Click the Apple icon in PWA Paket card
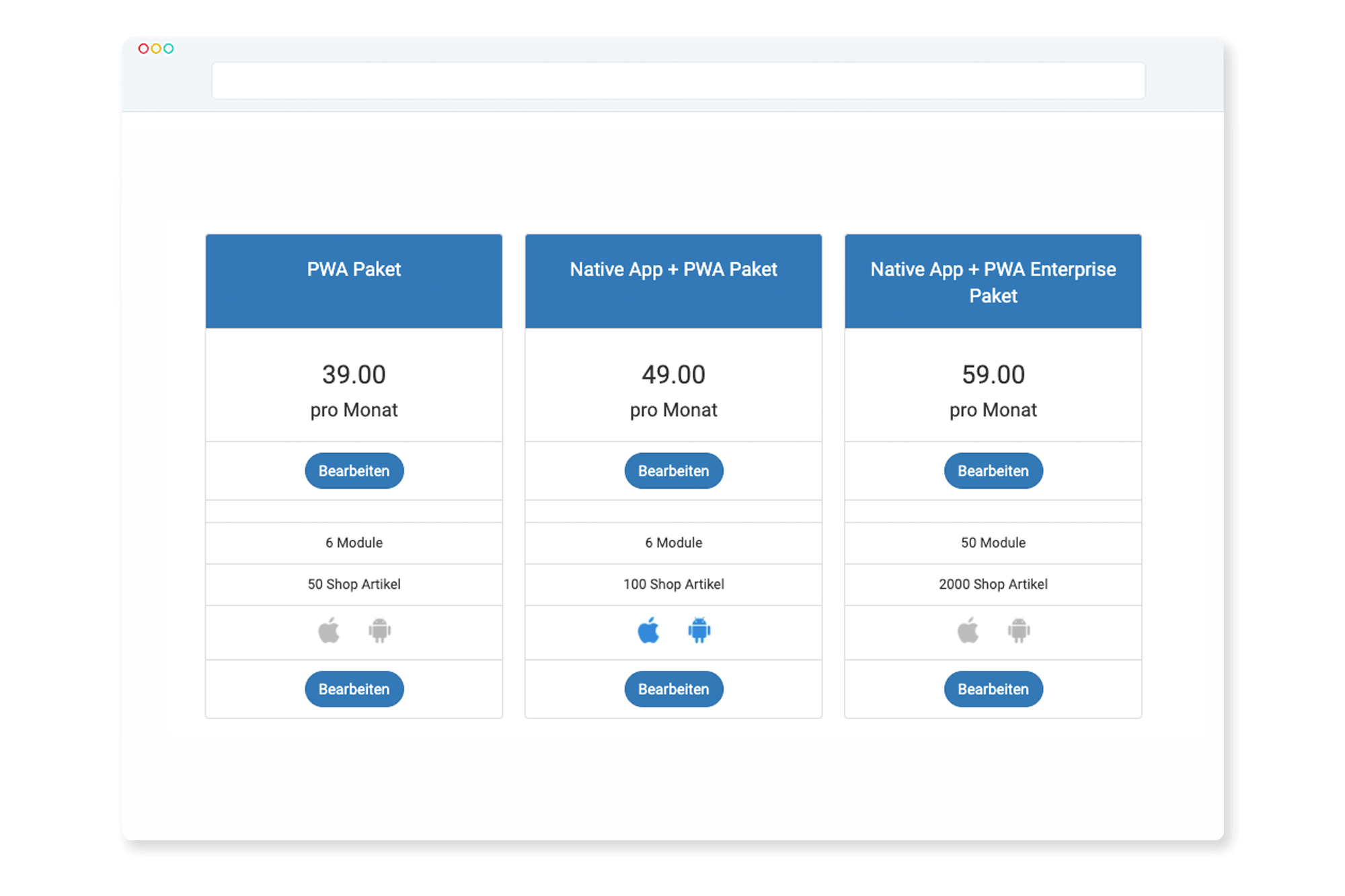 pyautogui.click(x=329, y=630)
